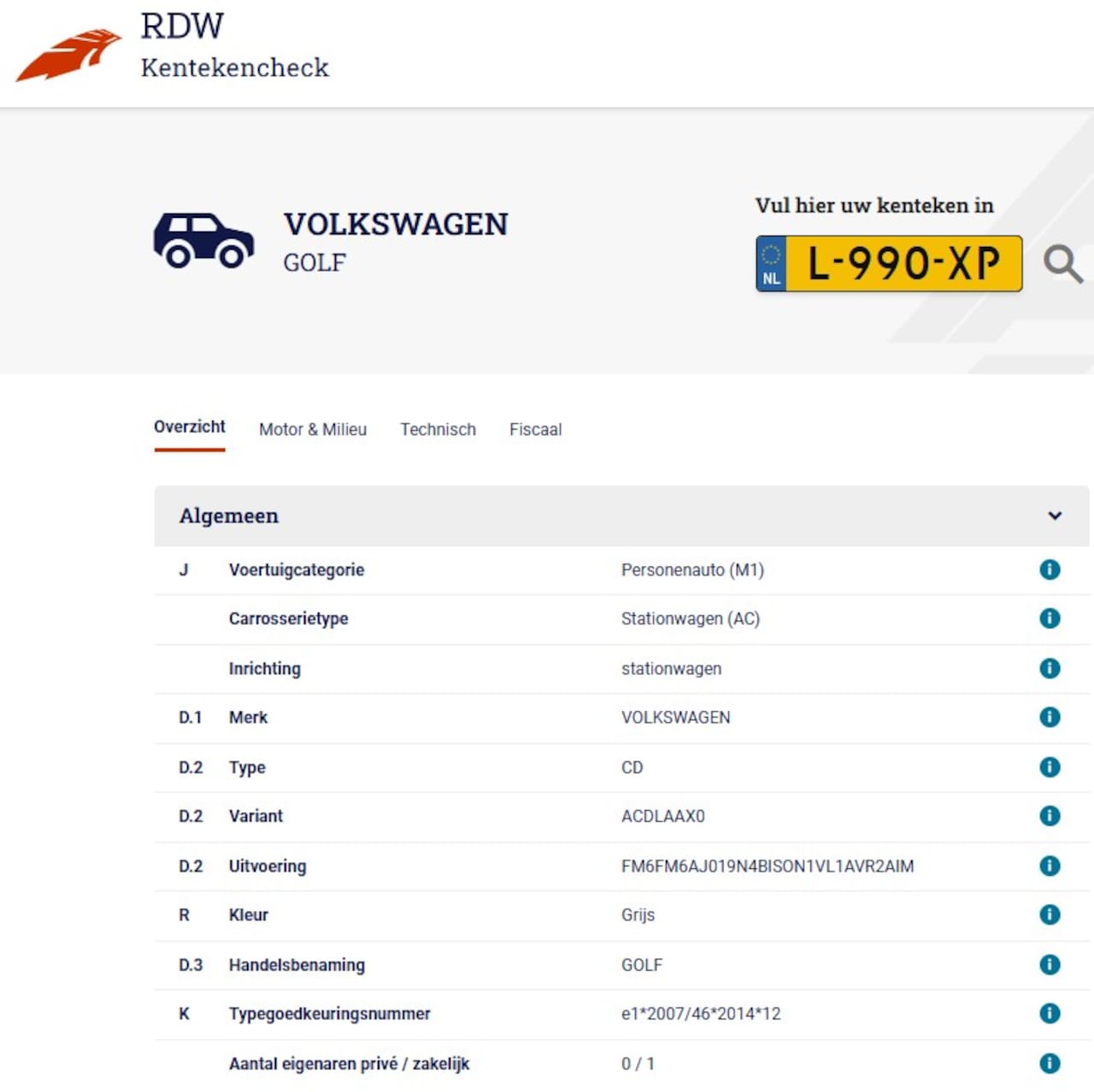Image resolution: width=1094 pixels, height=1092 pixels.
Task: Click info icon for Typegoedkeuringsnummer
Action: 1050,1013
